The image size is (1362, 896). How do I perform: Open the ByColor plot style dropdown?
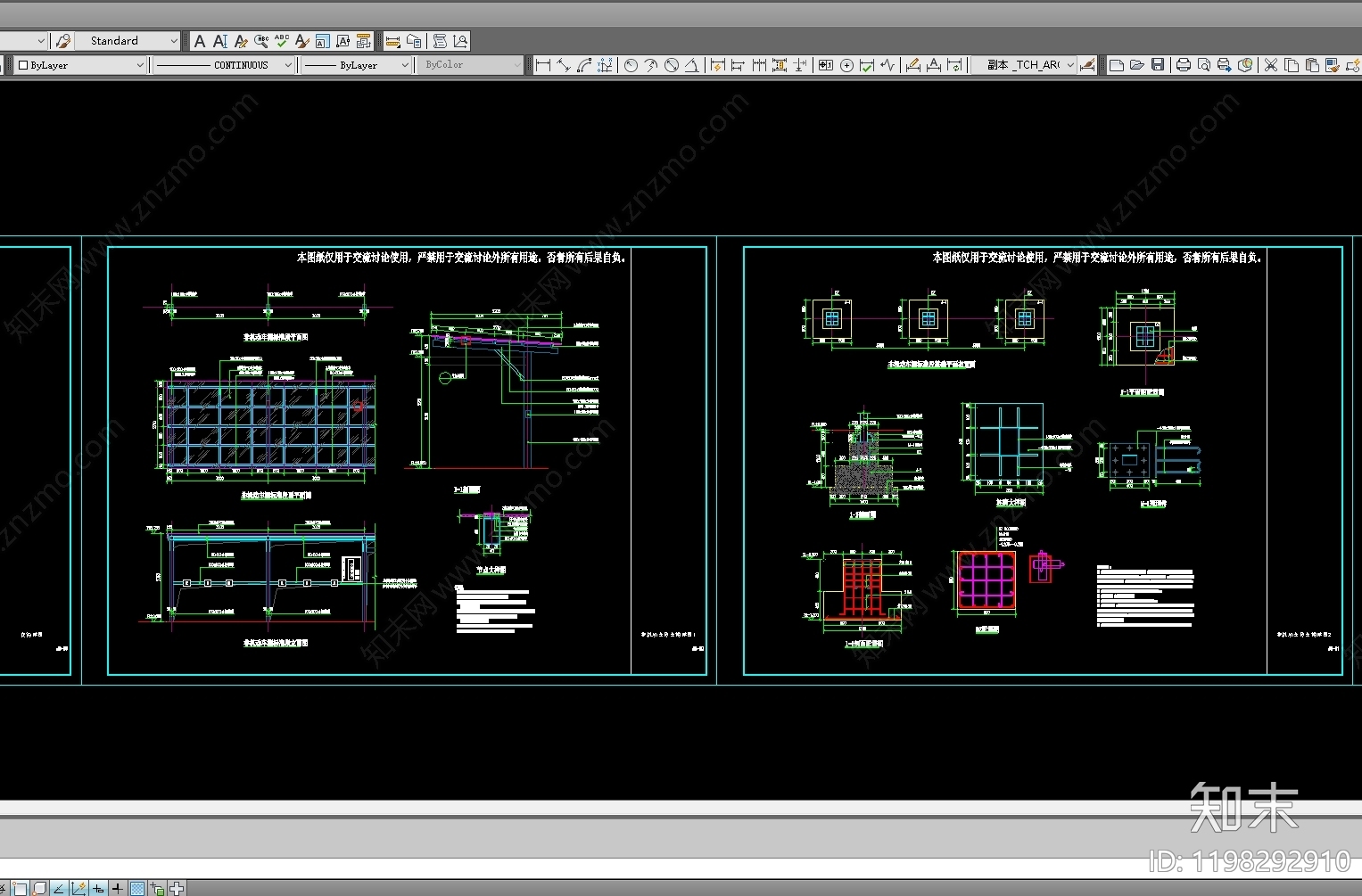[x=469, y=65]
